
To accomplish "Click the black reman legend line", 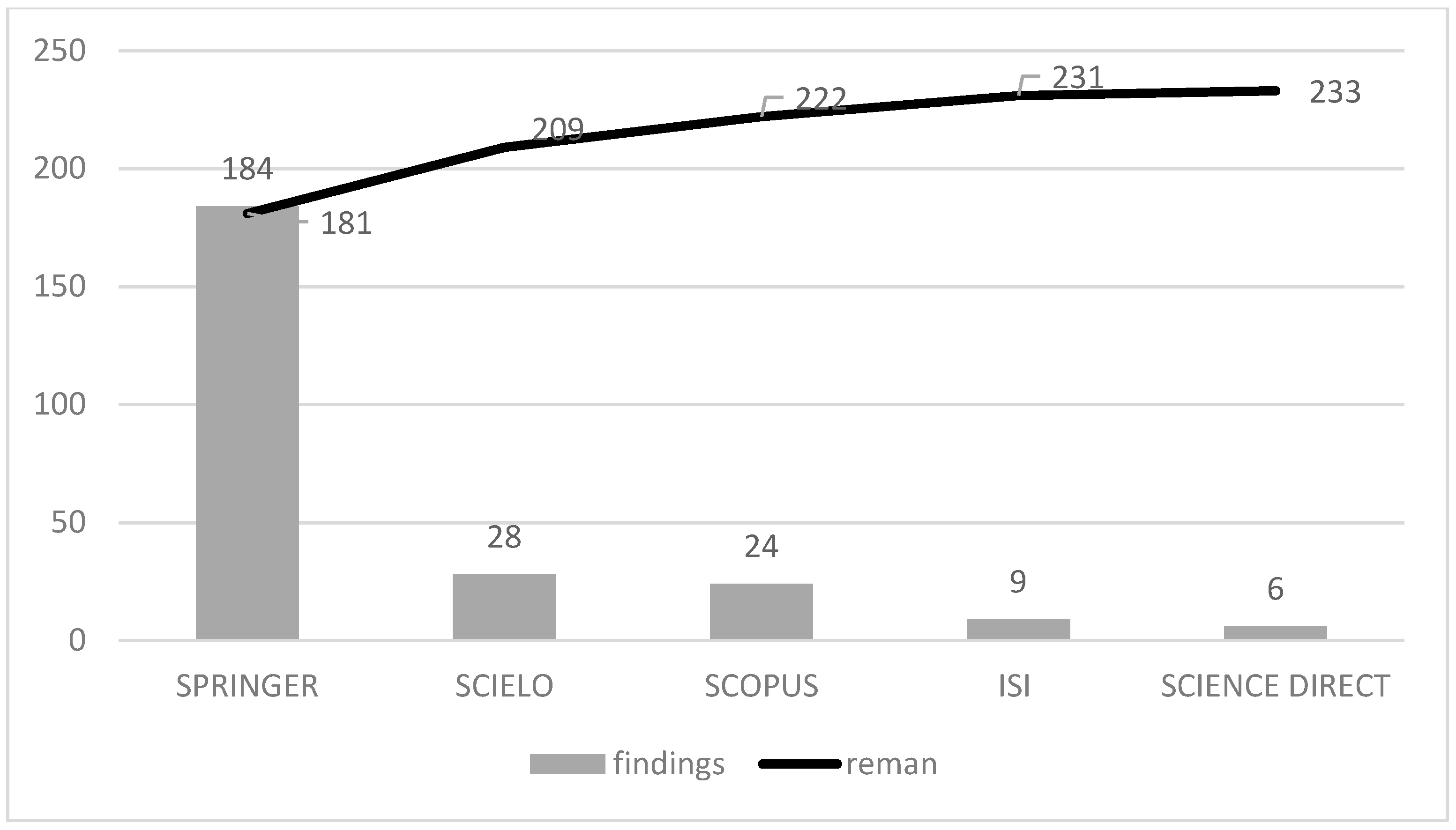I will tap(799, 764).
